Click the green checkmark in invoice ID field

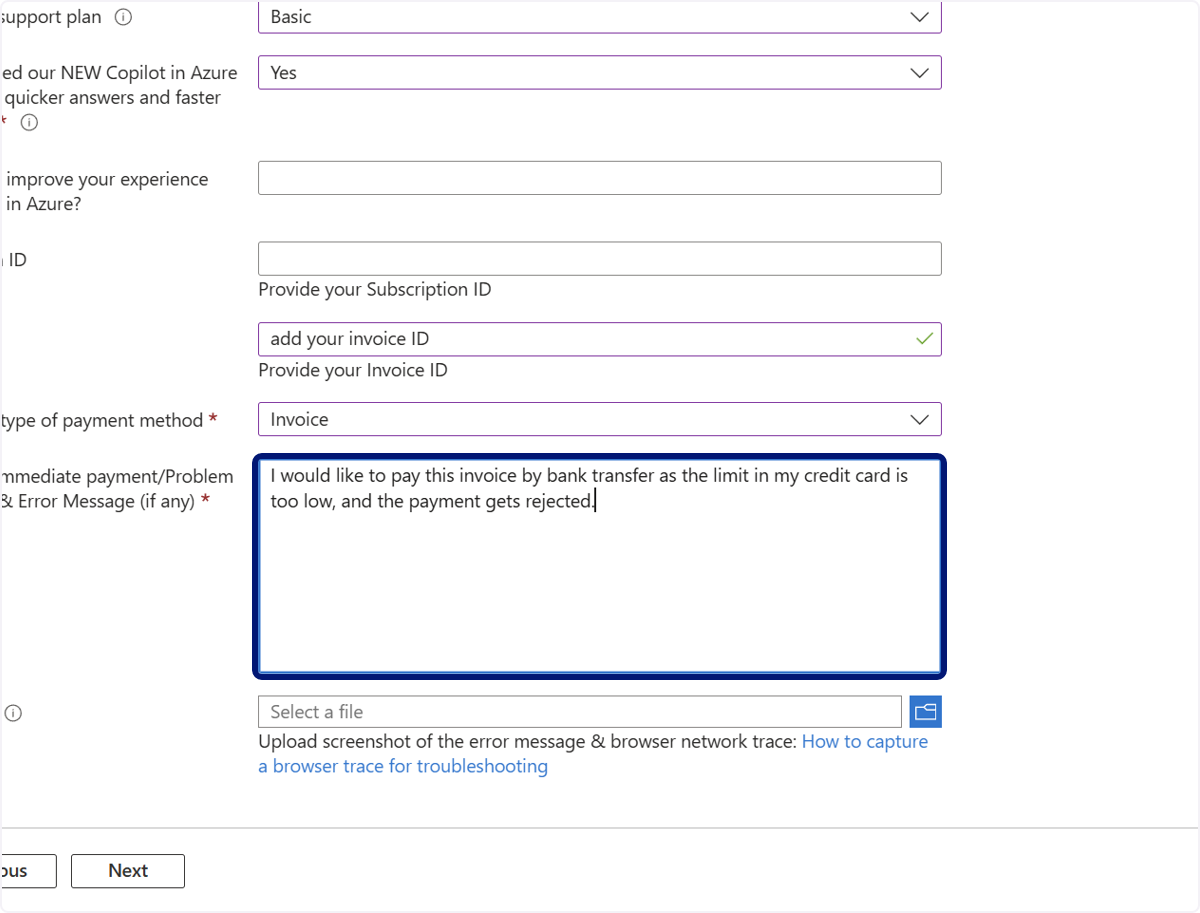click(924, 339)
